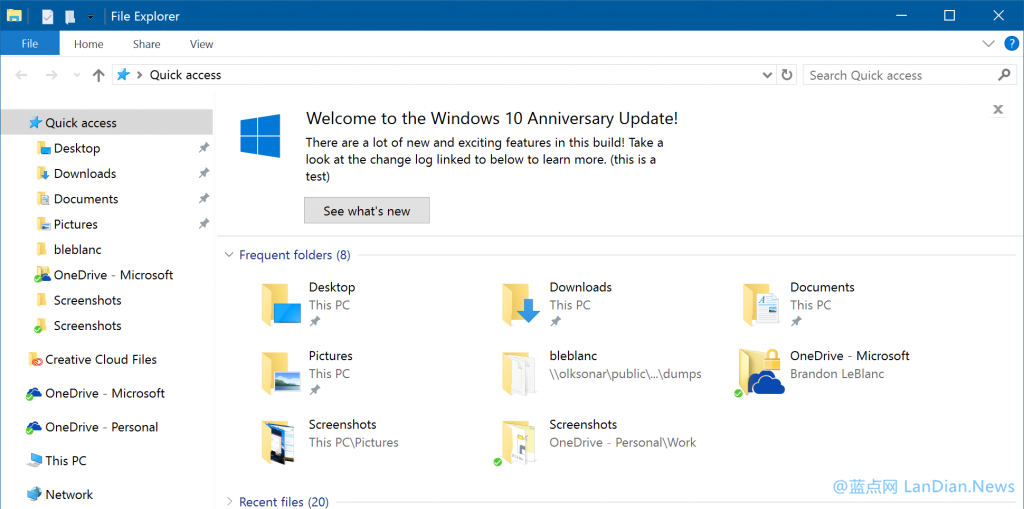Click the Back navigation arrow

[21, 75]
